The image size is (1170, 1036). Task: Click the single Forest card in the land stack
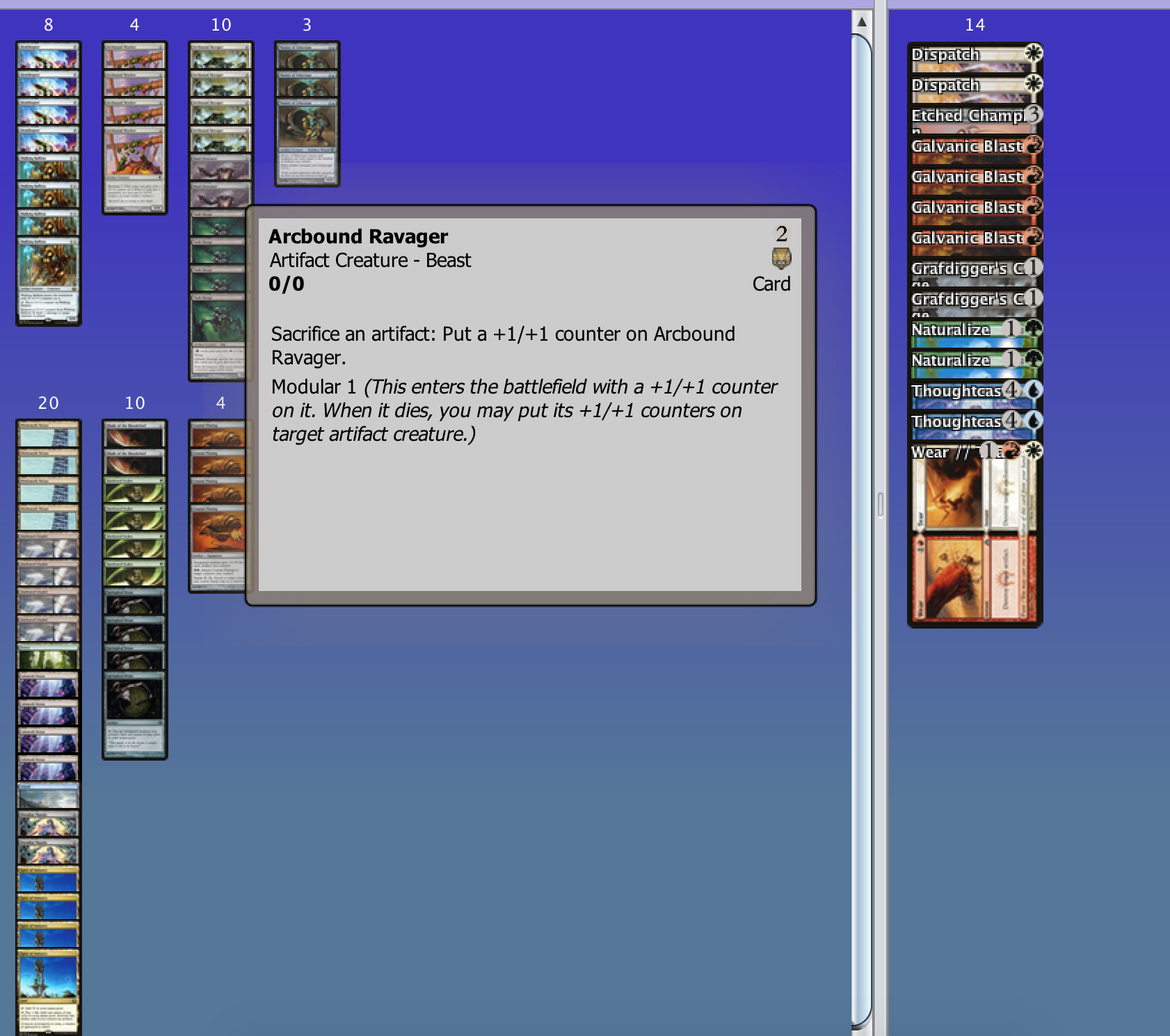[x=49, y=656]
